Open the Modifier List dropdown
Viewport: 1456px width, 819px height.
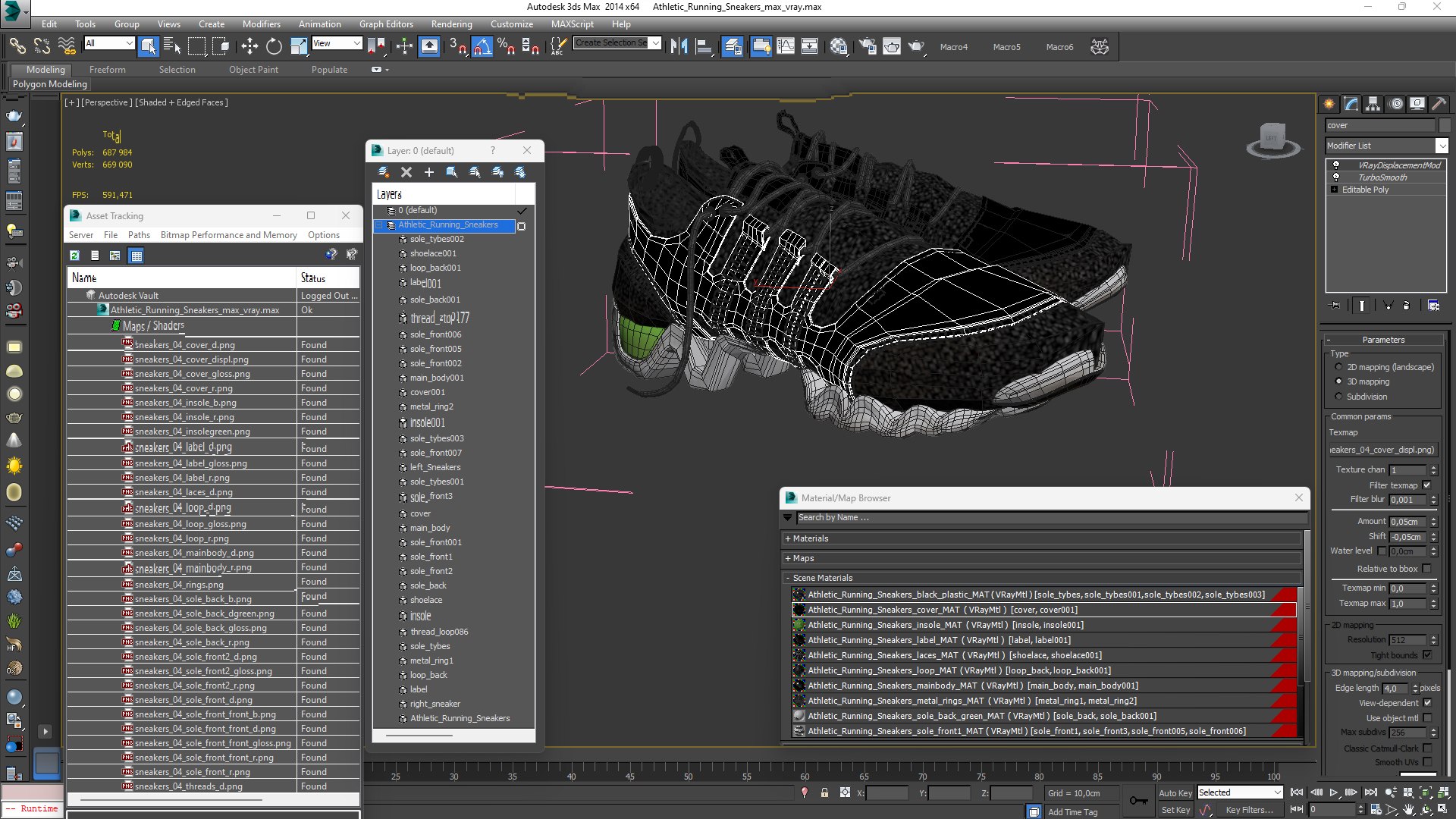pos(1386,146)
